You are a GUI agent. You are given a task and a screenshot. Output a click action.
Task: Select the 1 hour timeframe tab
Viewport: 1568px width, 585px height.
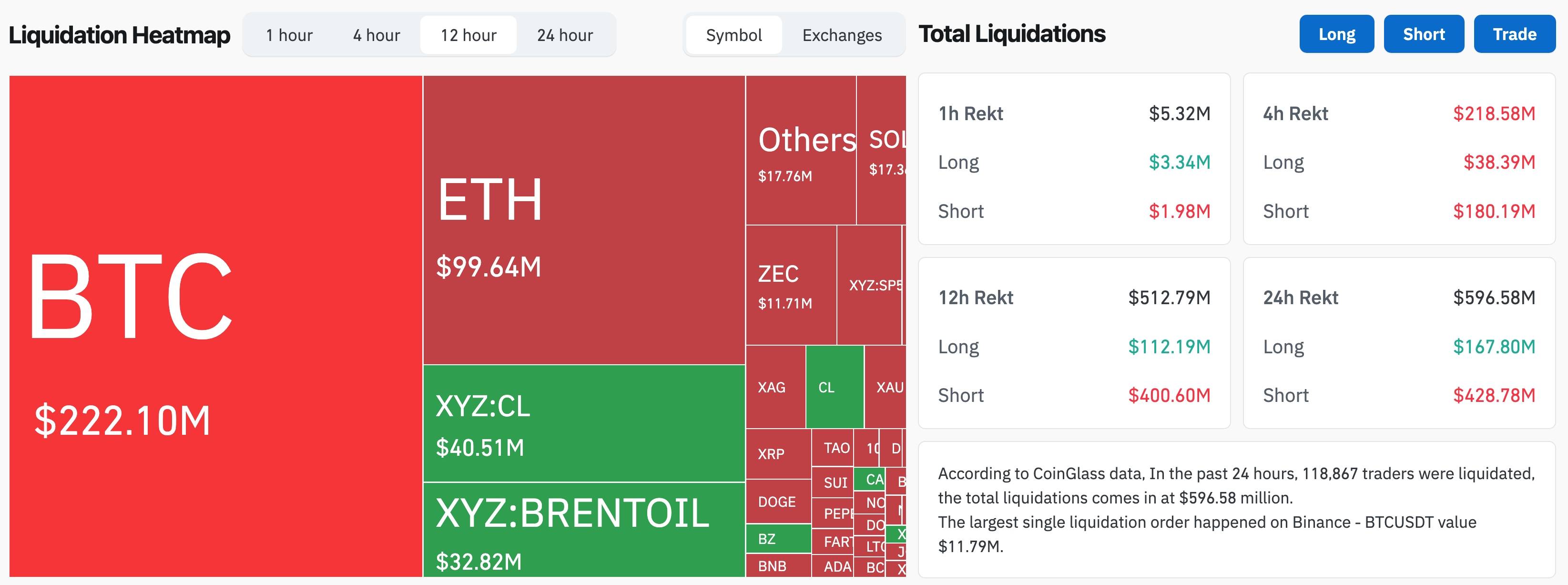289,35
